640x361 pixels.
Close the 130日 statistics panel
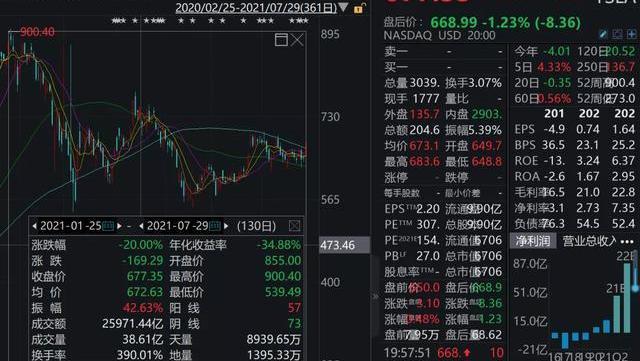(294, 226)
